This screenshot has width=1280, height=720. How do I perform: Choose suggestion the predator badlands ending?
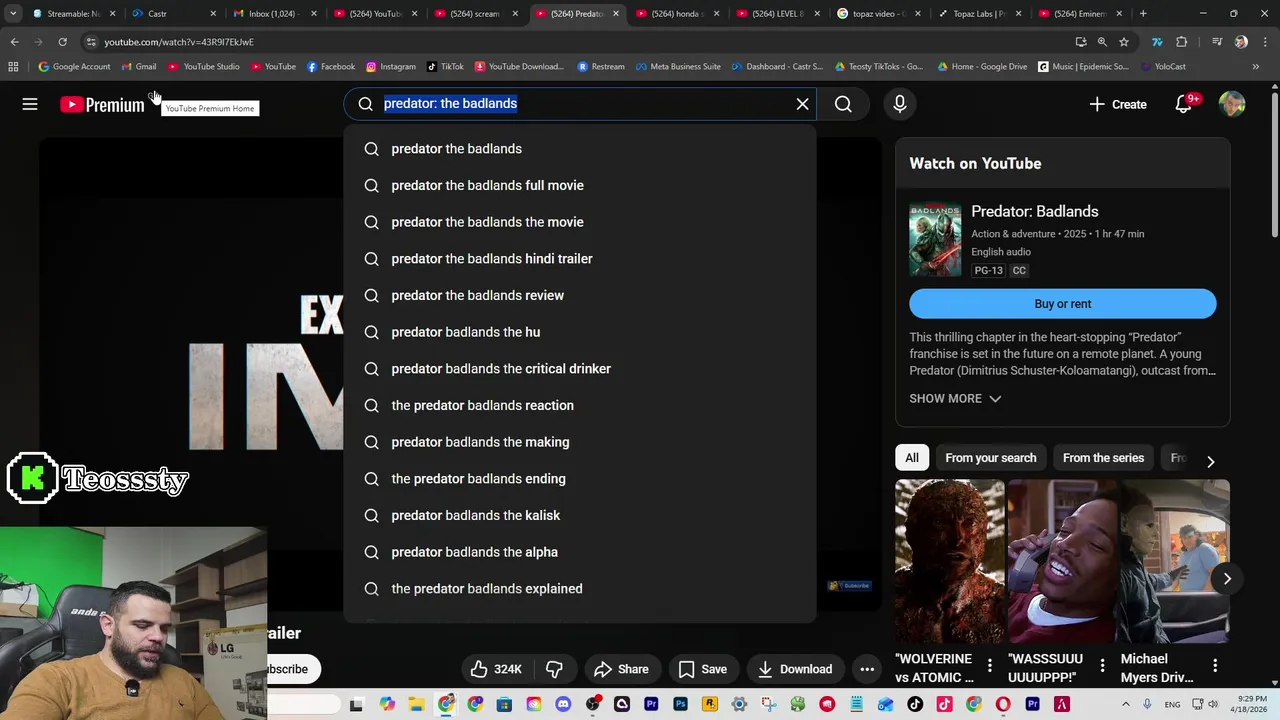580,479
